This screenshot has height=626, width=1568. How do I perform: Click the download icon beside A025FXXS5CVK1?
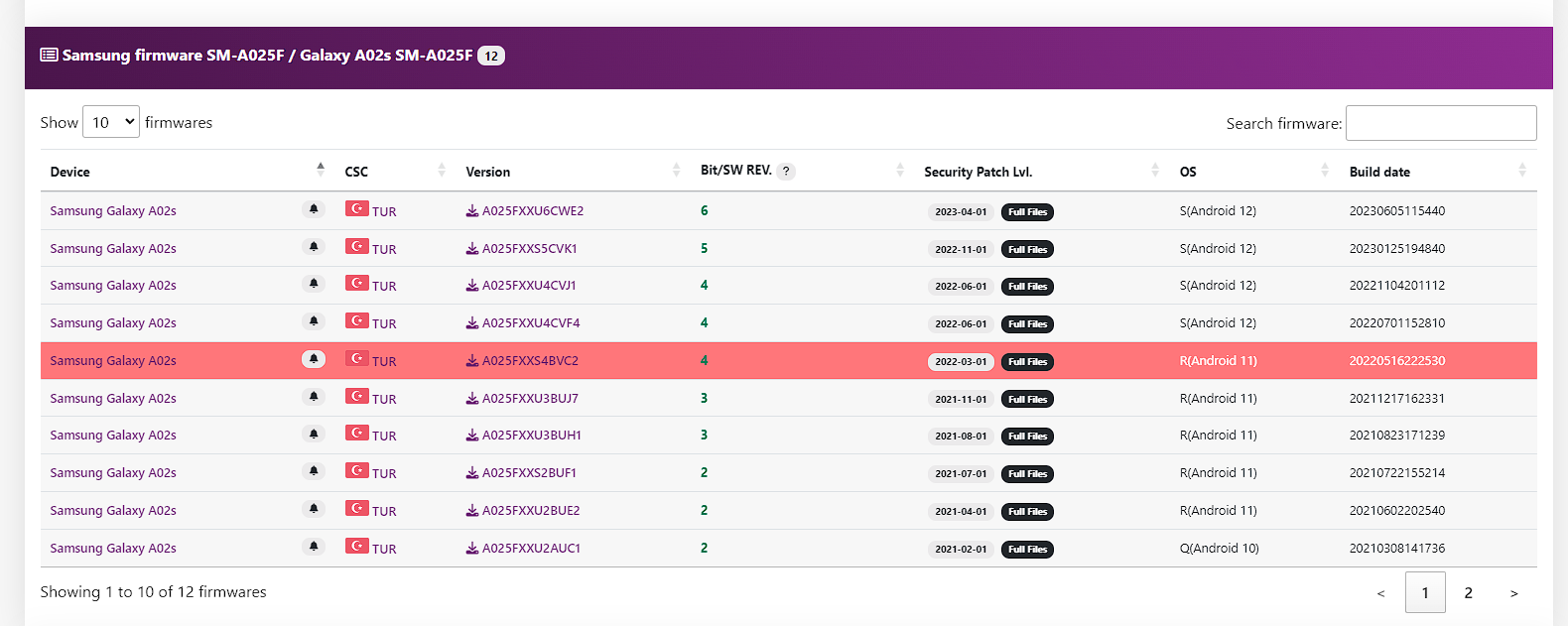(x=472, y=249)
